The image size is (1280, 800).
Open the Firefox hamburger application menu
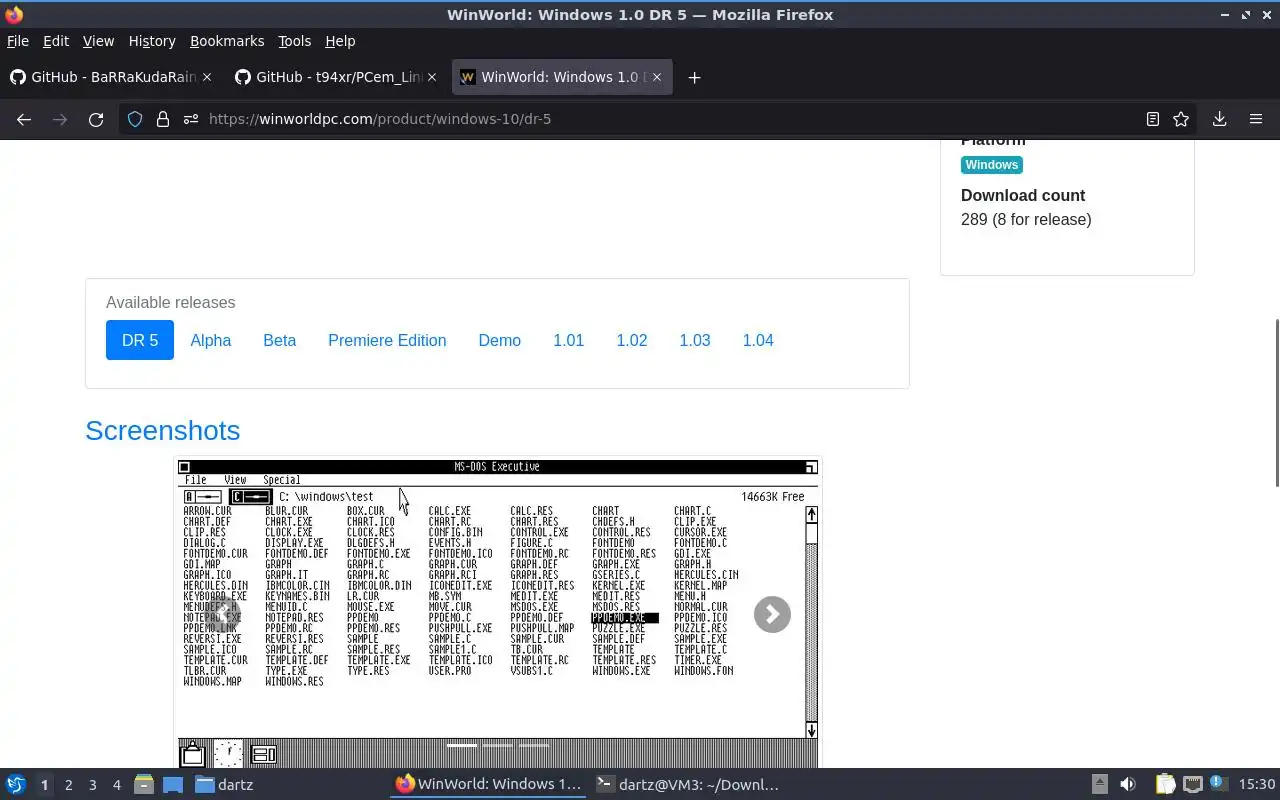pos(1256,119)
